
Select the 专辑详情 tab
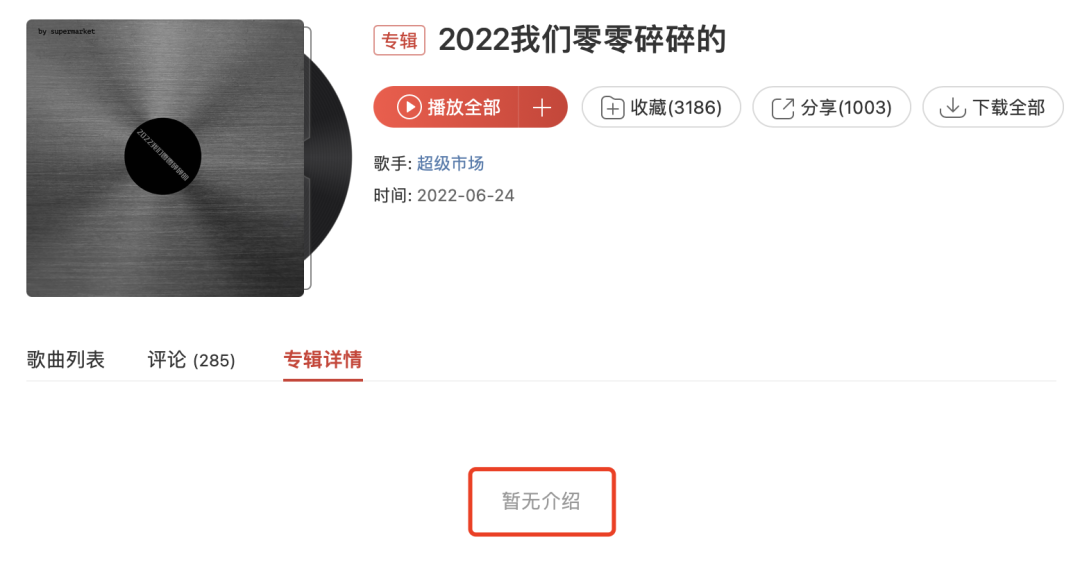(x=323, y=360)
